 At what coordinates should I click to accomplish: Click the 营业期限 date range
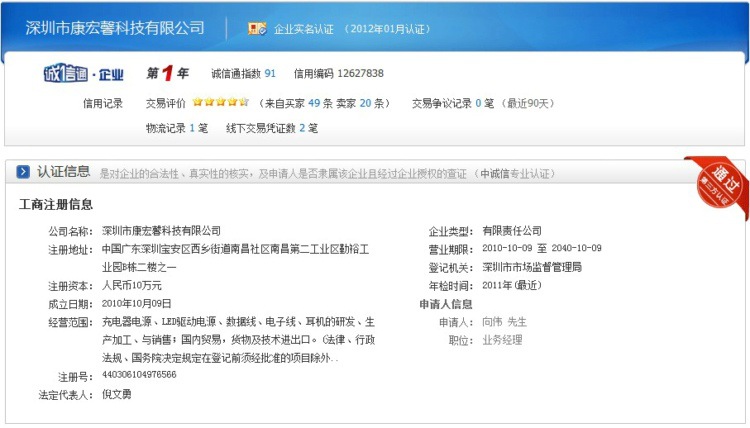tap(542, 248)
